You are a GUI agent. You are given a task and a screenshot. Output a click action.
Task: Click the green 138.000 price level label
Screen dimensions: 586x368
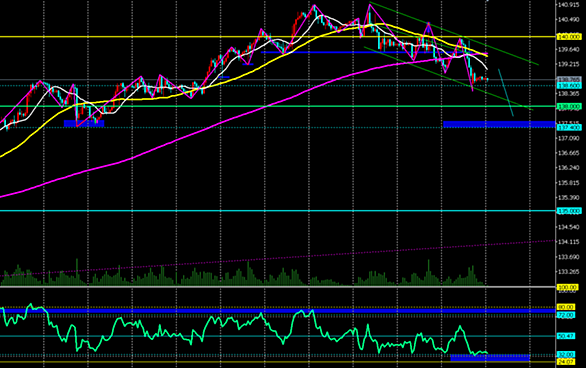pyautogui.click(x=568, y=106)
